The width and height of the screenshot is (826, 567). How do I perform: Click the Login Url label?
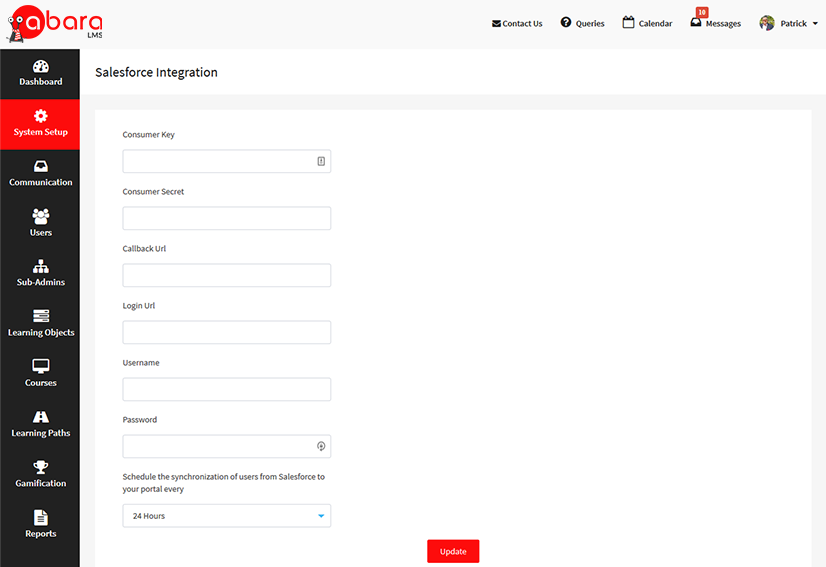(x=139, y=306)
